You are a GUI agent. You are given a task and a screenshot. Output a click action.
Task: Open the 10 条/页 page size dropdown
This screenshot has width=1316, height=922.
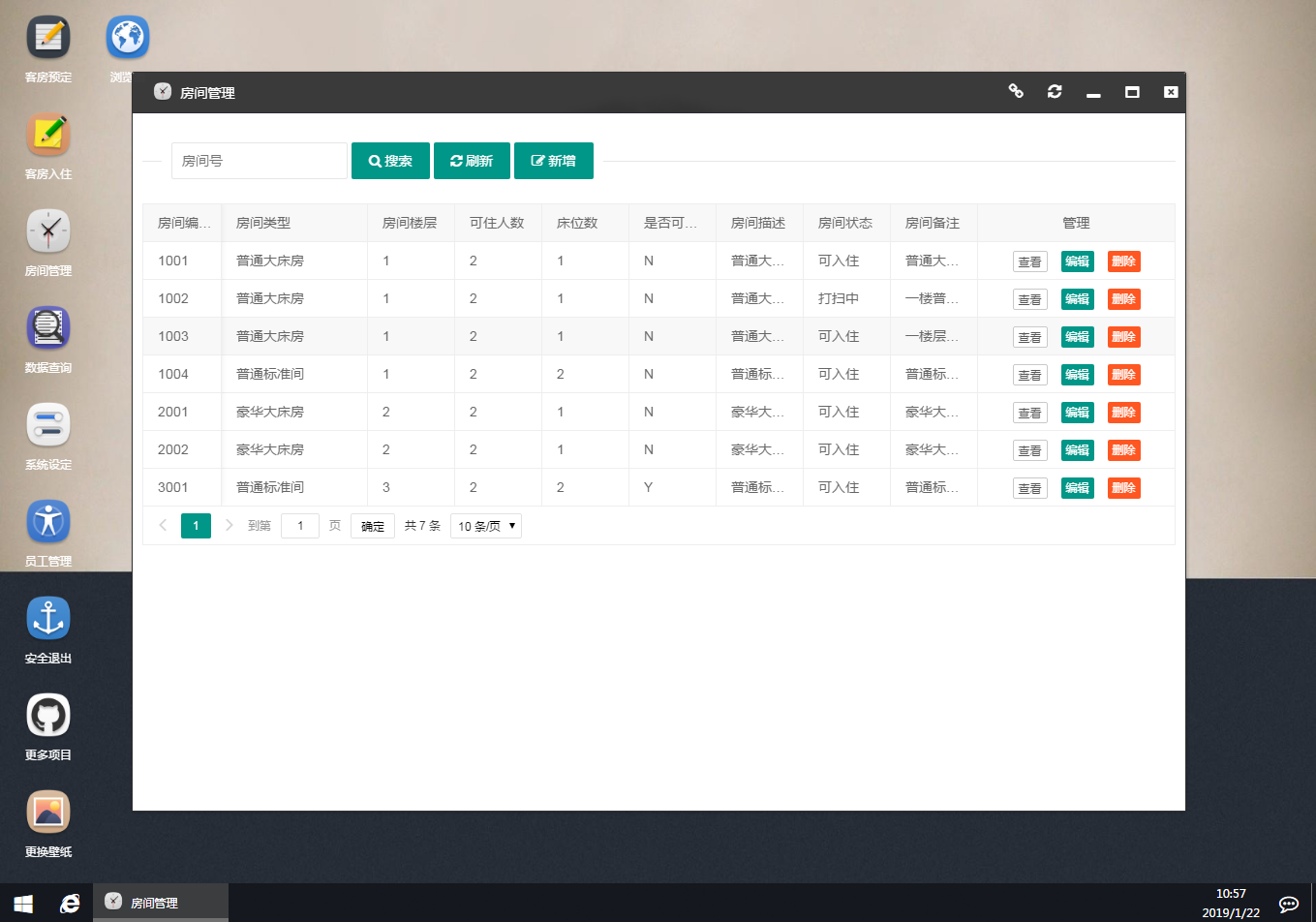485,525
